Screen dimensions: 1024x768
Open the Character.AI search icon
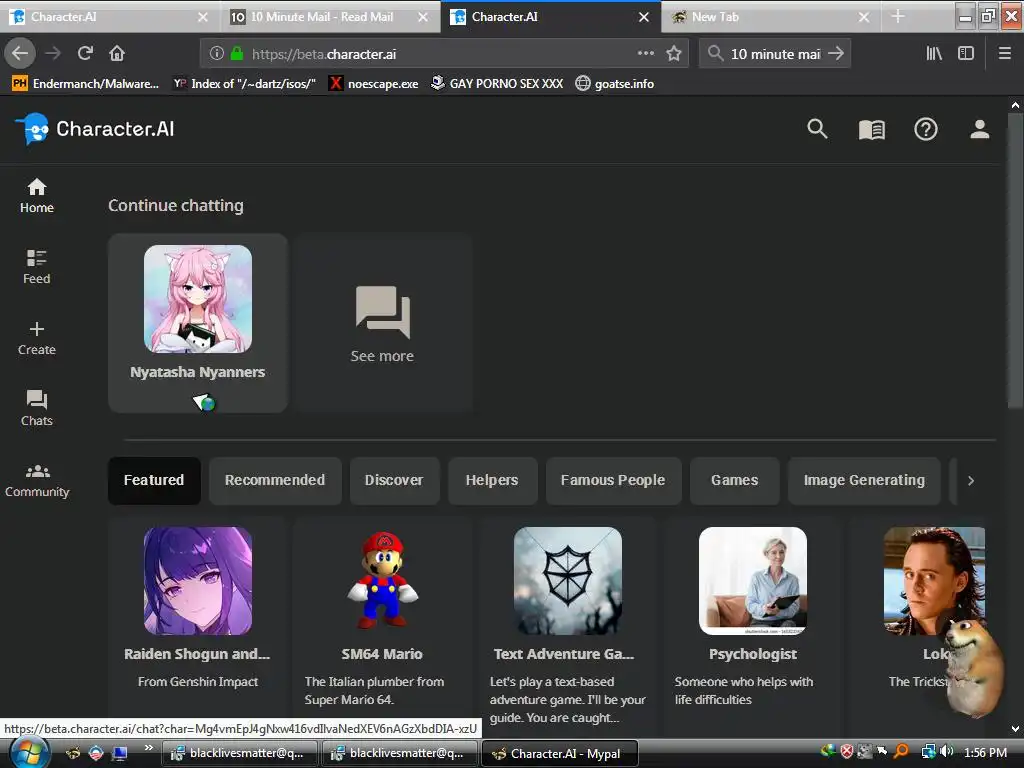point(817,129)
